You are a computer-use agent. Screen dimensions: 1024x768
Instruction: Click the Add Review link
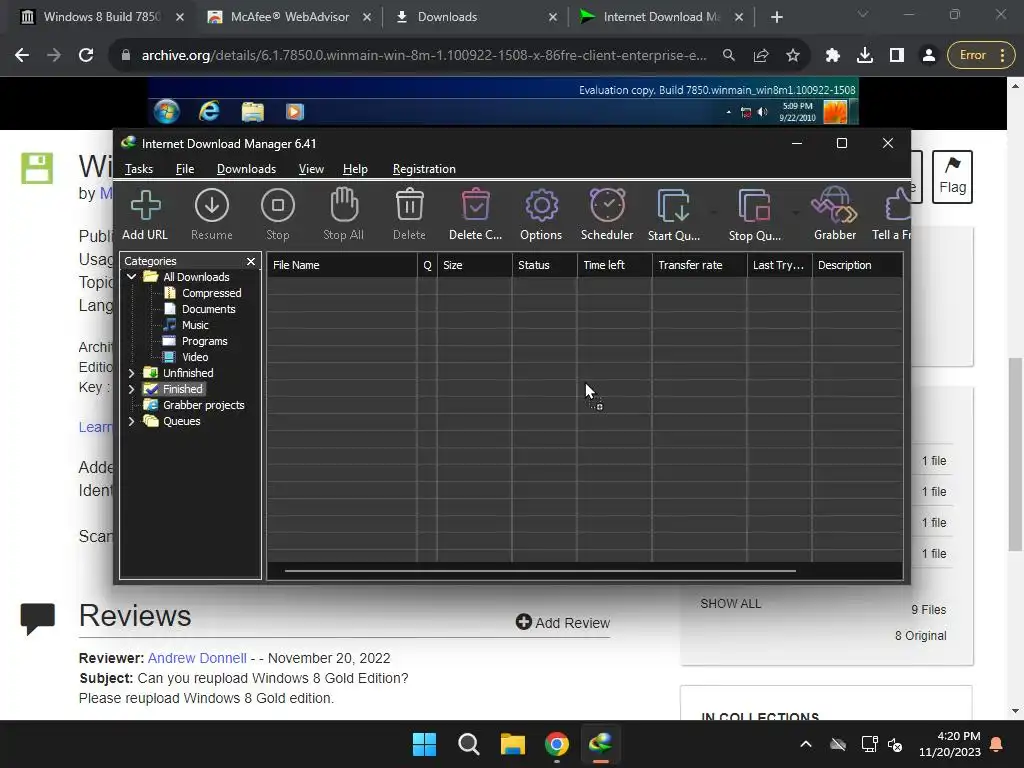(x=562, y=622)
